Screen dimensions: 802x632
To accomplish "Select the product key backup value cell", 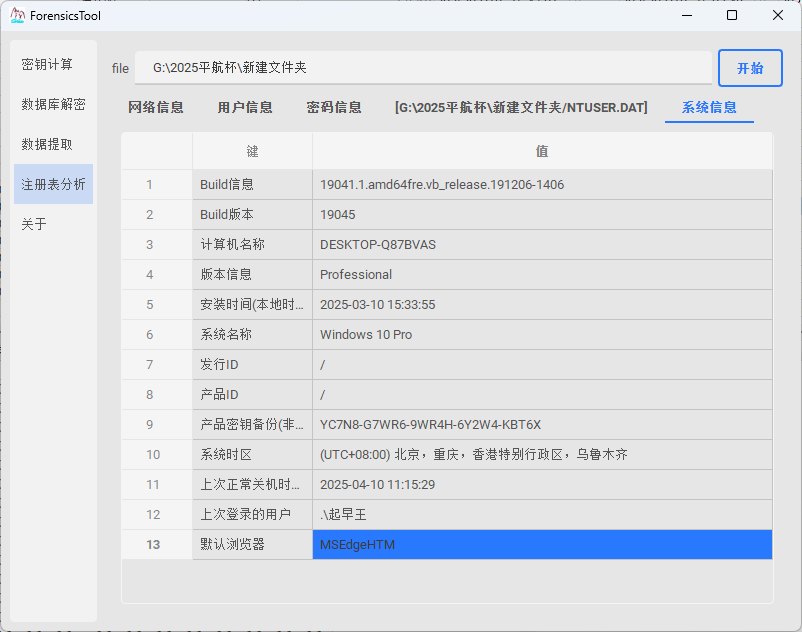I will pyautogui.click(x=542, y=424).
